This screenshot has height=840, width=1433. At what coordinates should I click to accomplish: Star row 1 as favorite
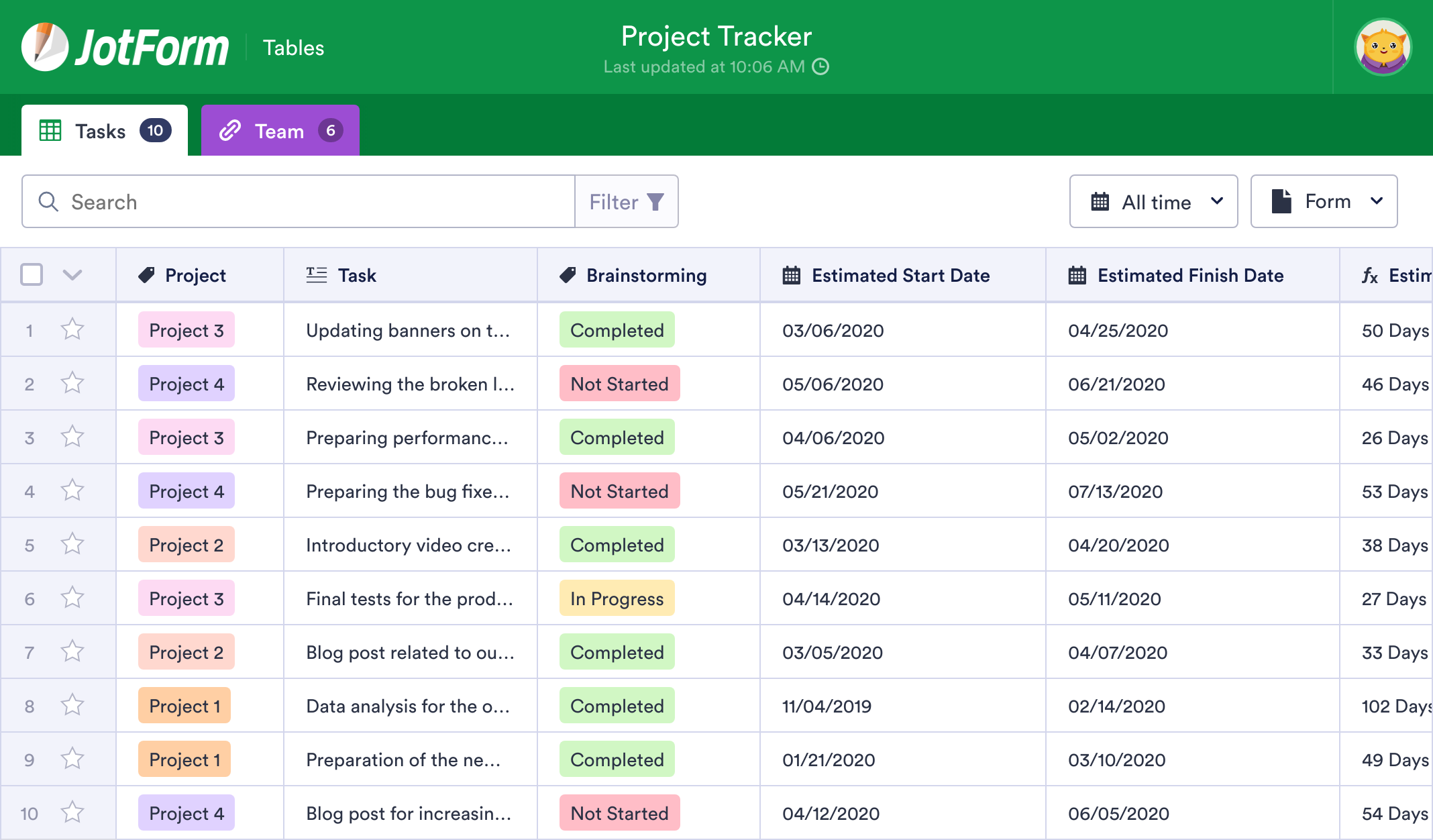click(x=72, y=329)
